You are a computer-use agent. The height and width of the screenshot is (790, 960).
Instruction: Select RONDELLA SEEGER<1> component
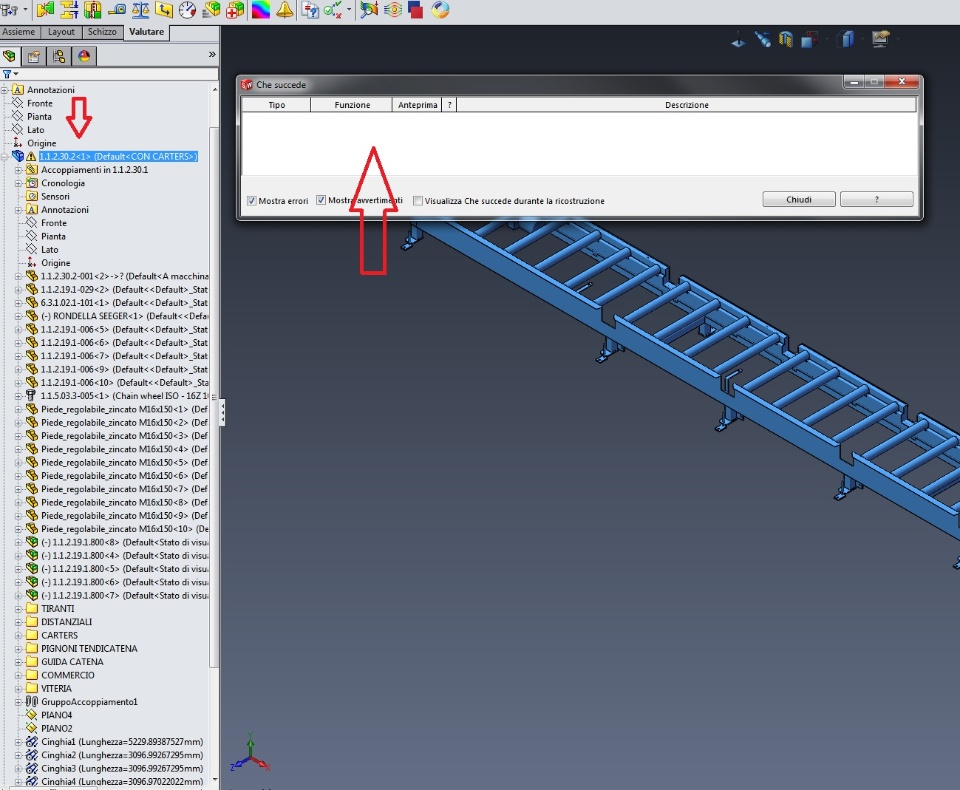(x=124, y=316)
